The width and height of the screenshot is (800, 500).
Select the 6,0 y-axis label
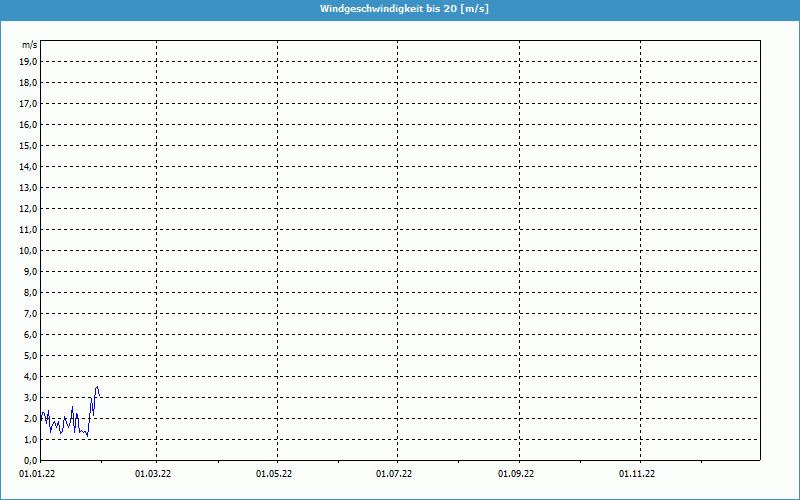pos(31,335)
